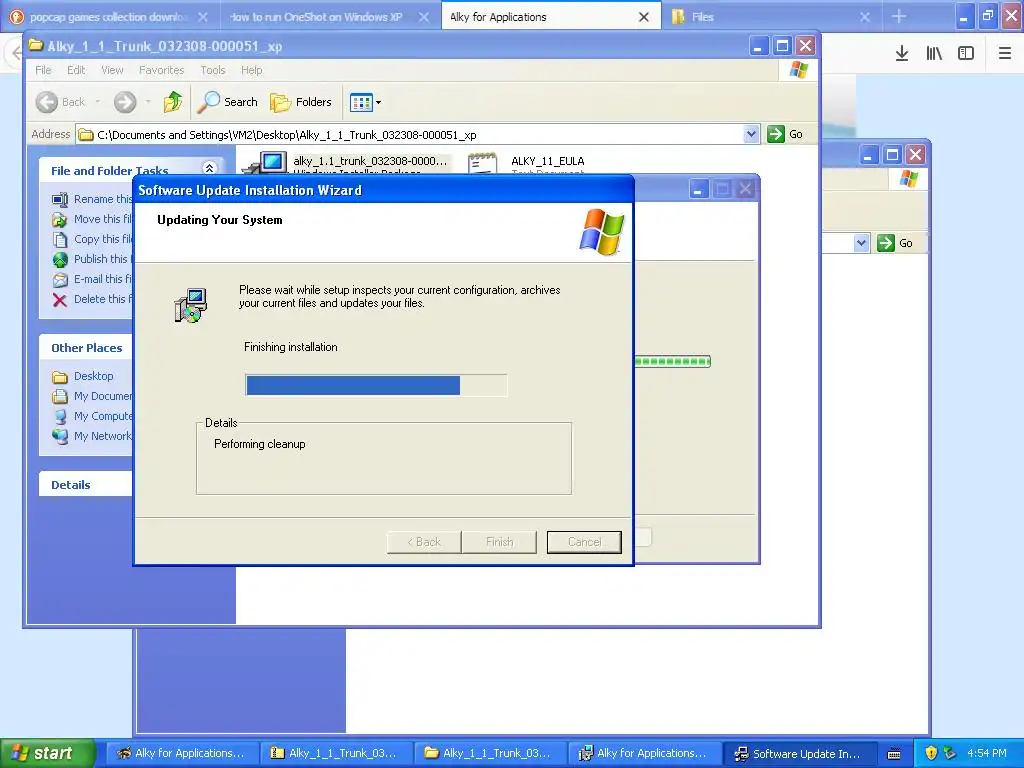This screenshot has height=768, width=1024.
Task: Click Move this file task
Action: tap(103, 219)
